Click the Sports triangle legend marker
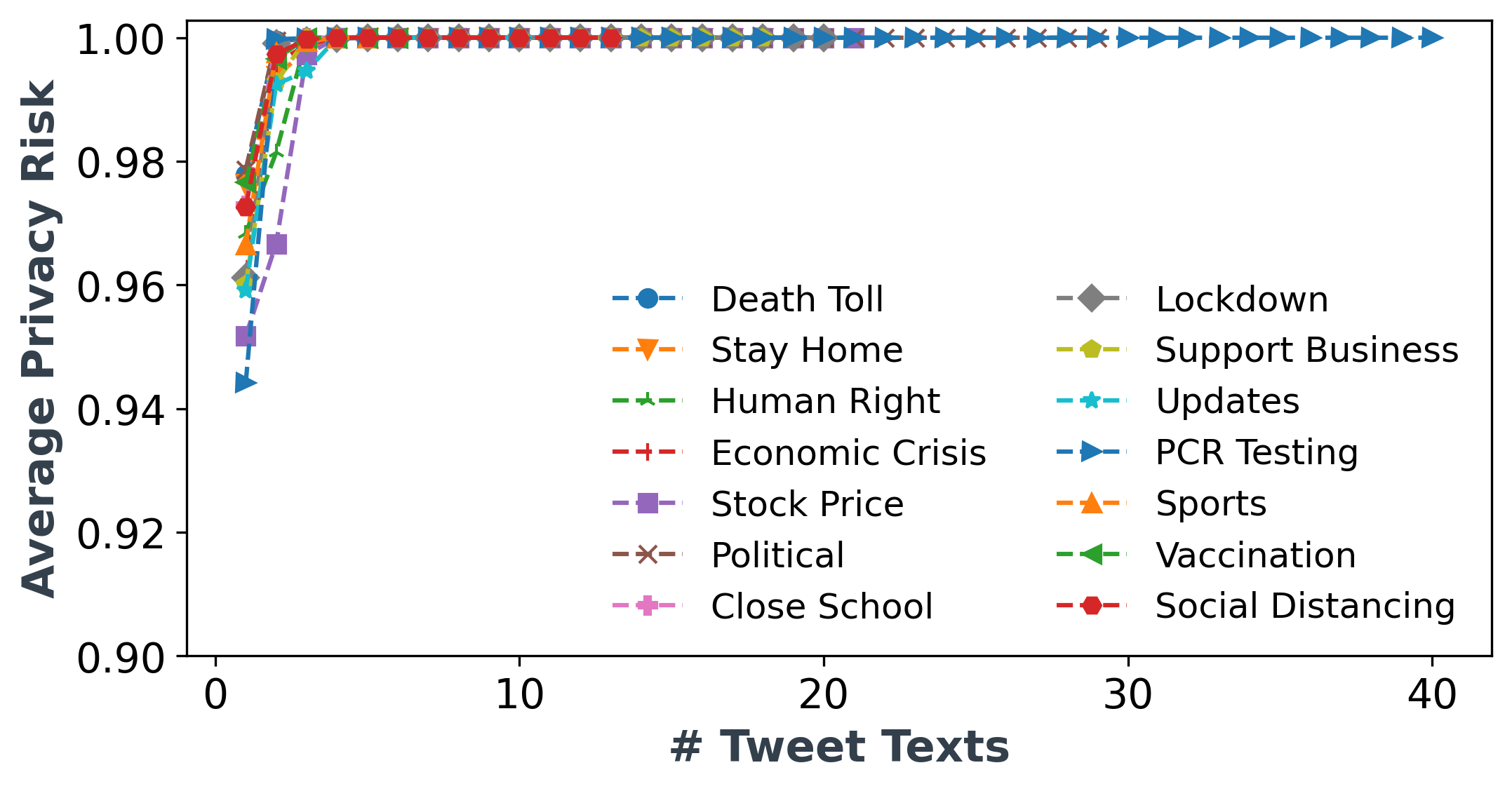 tap(1091, 502)
